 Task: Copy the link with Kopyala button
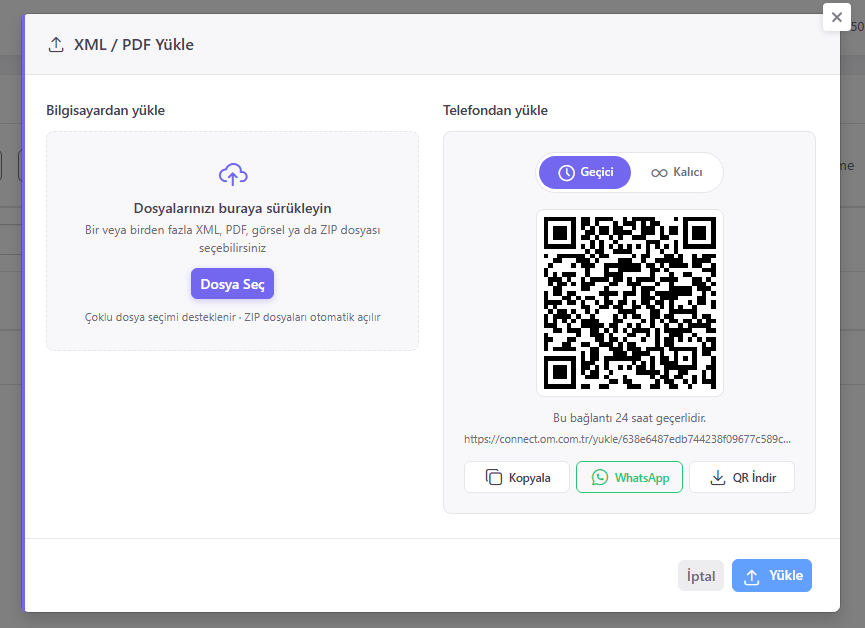[517, 477]
